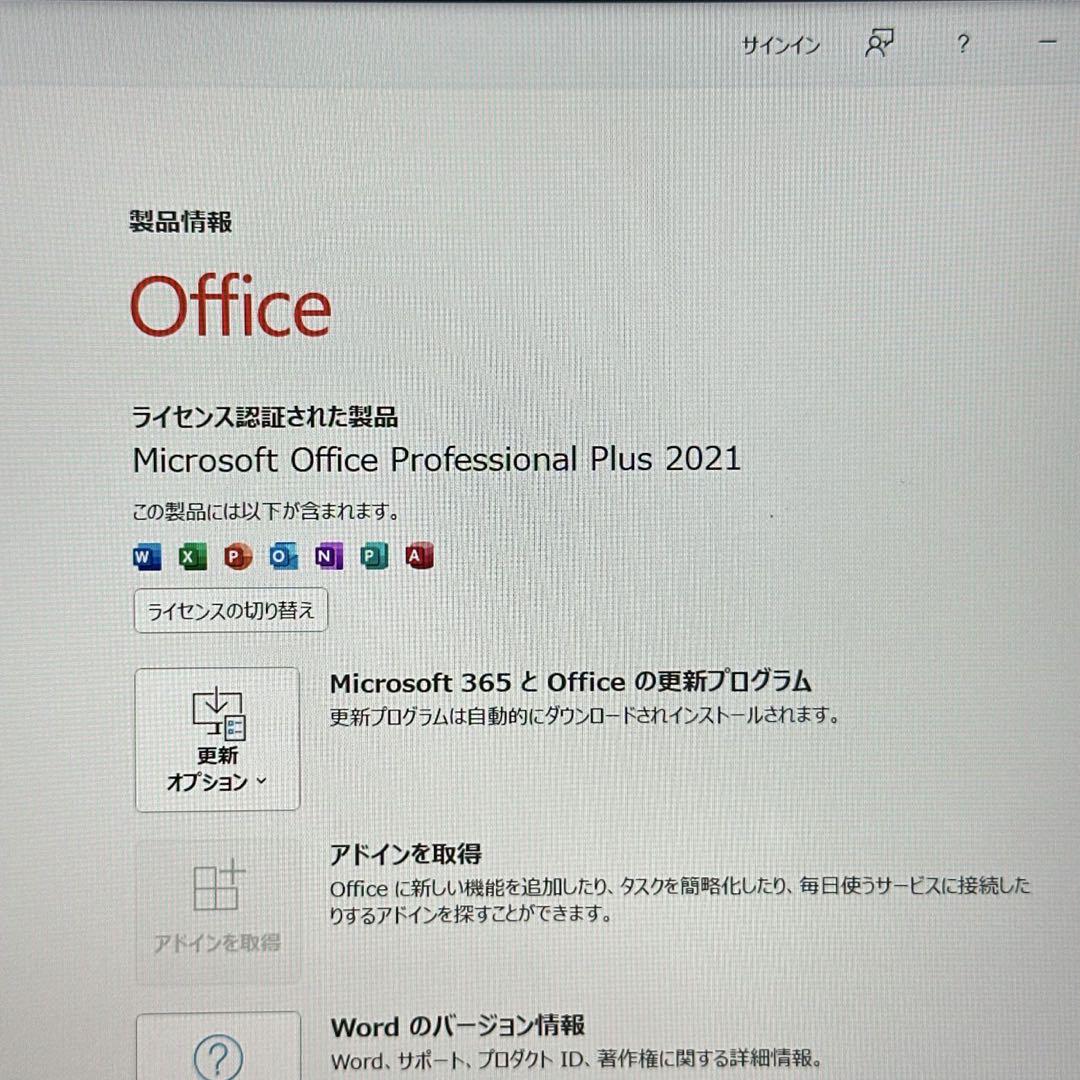Click この製品には以下が含まれます text
The height and width of the screenshot is (1080, 1080).
click(x=265, y=511)
